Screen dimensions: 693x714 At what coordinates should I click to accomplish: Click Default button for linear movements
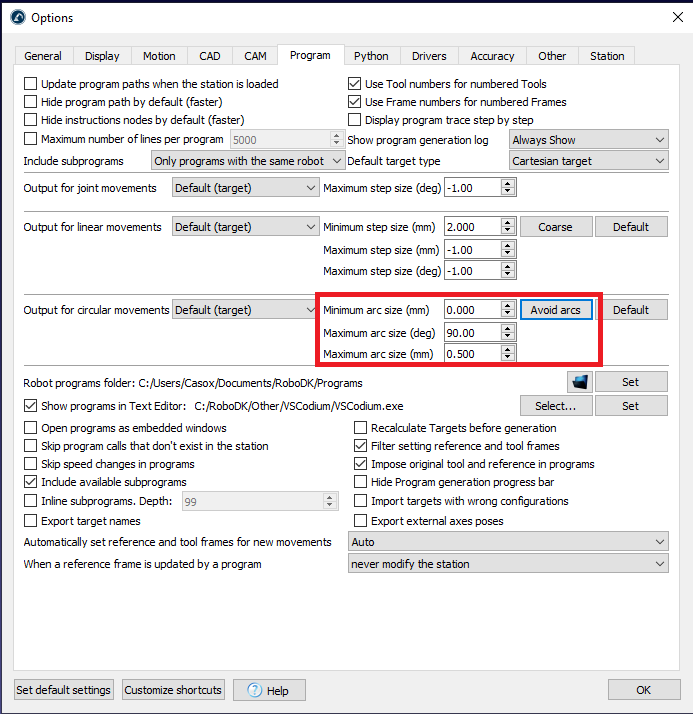[631, 227]
